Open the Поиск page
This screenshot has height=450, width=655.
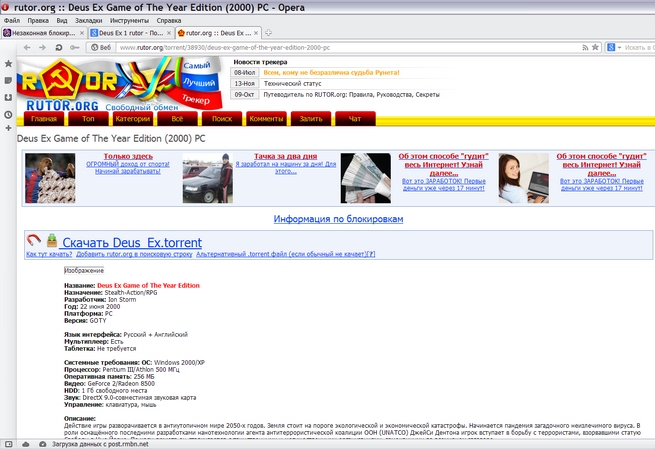(x=222, y=119)
